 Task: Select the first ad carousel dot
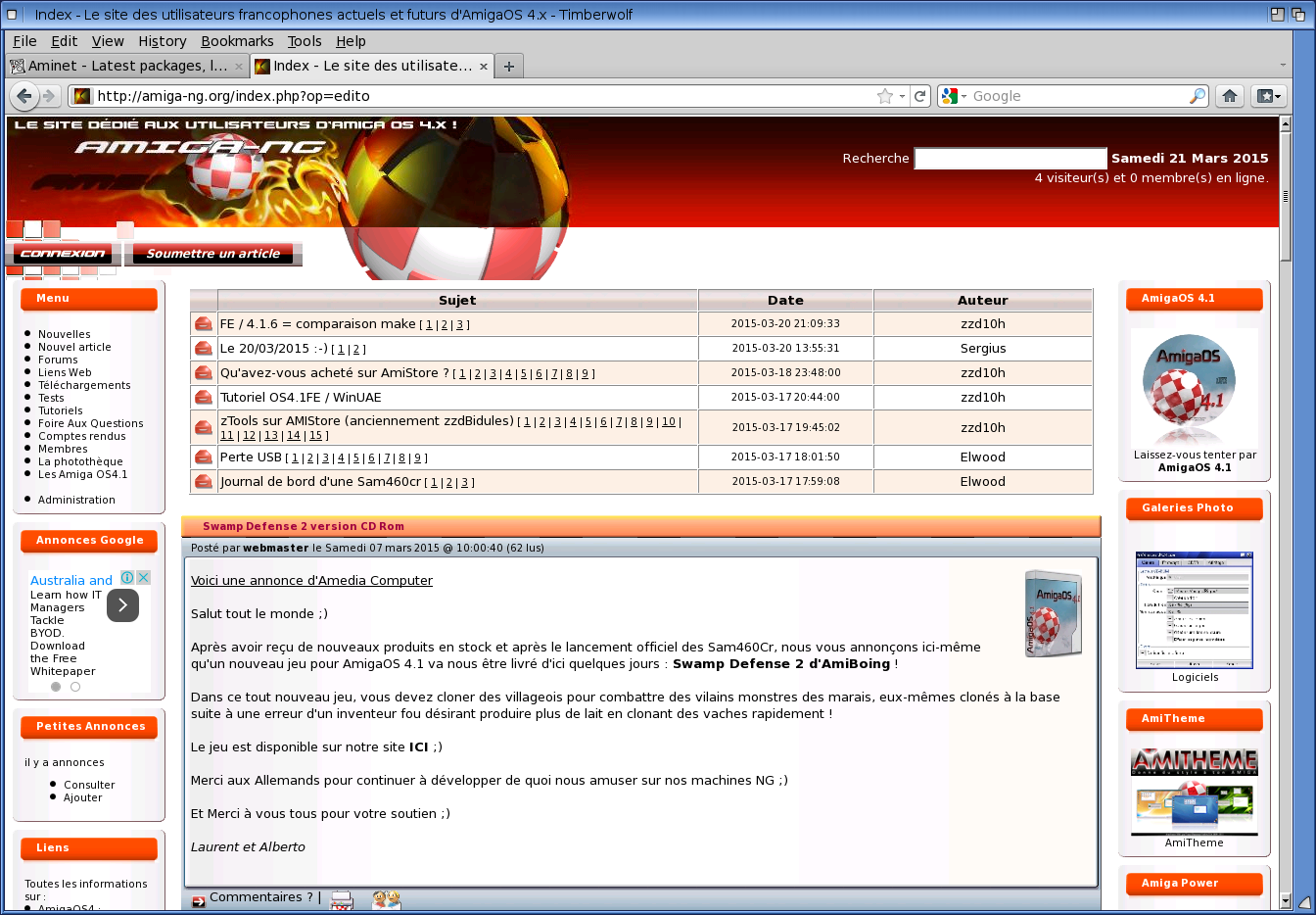tap(56, 687)
